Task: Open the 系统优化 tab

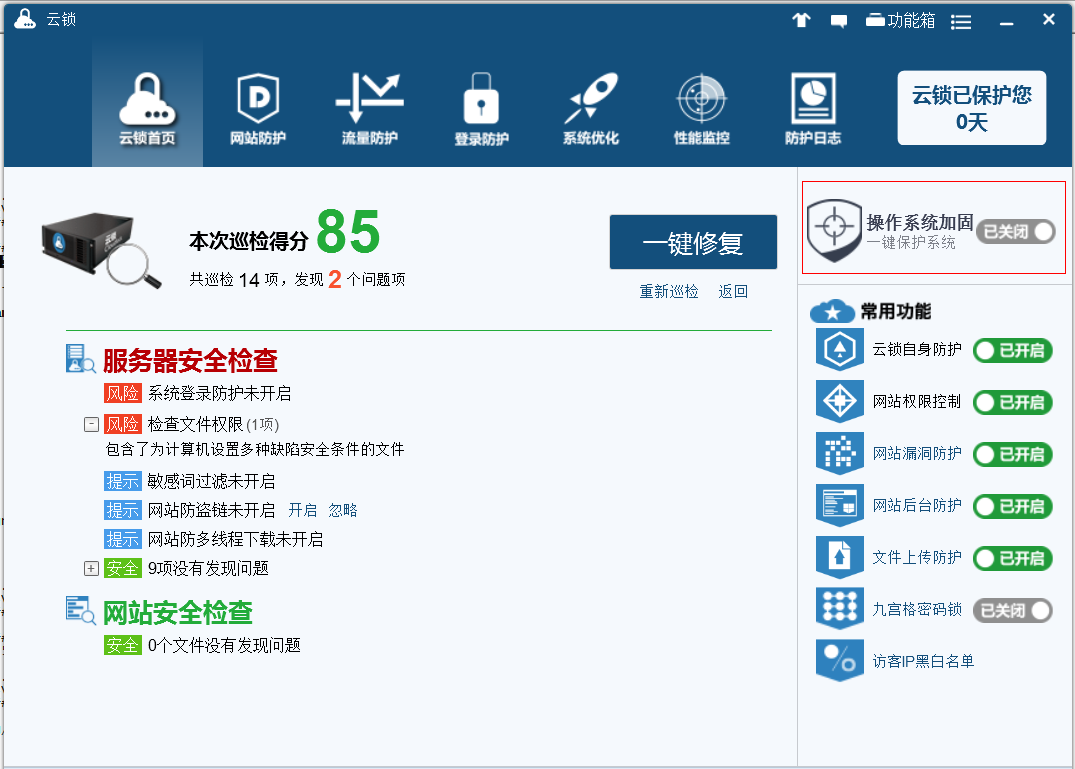Action: tap(591, 109)
